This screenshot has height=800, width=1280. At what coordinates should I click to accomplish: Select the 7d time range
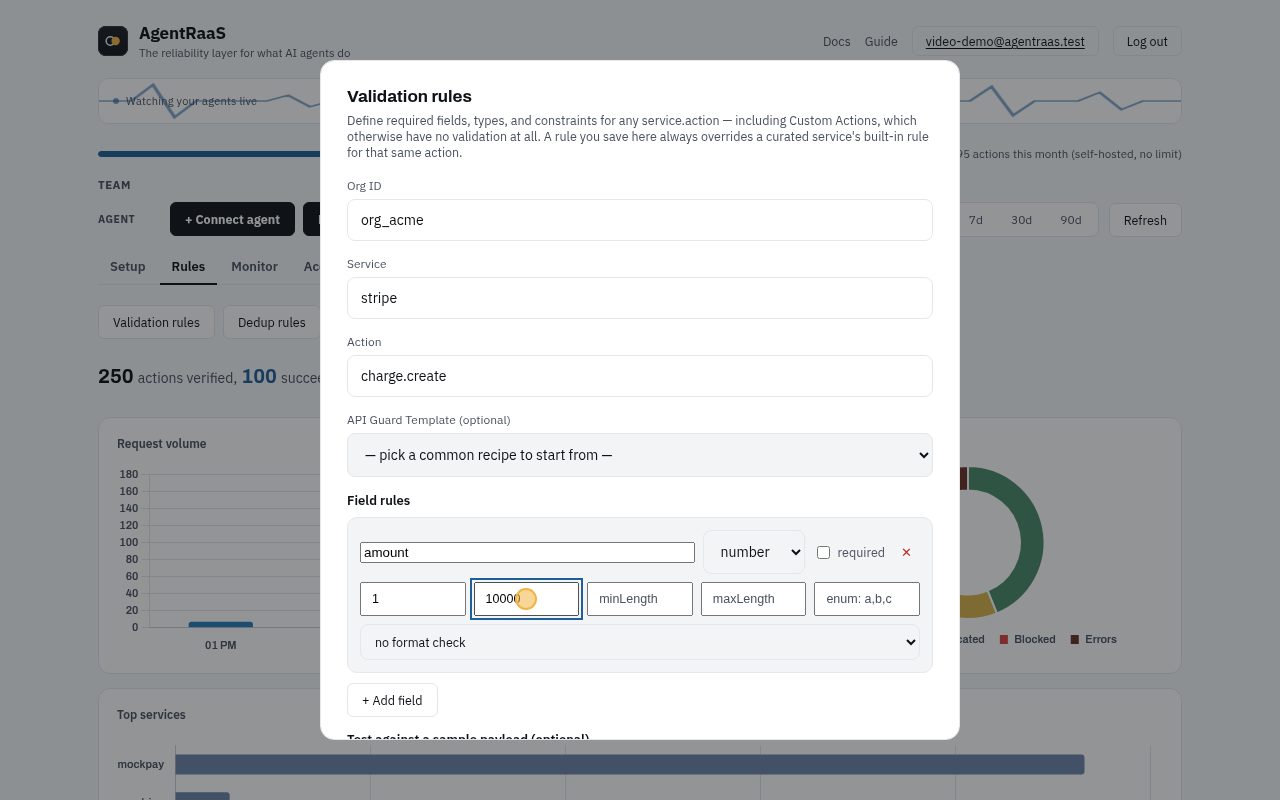coord(975,220)
